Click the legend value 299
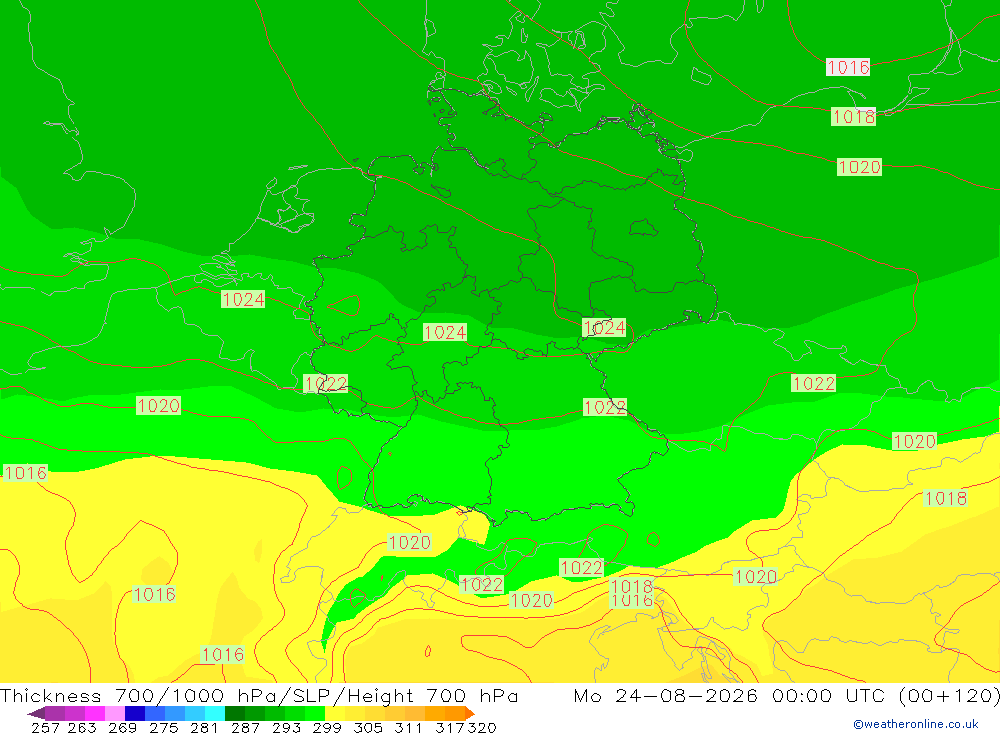The height and width of the screenshot is (733, 1000). coord(327,727)
